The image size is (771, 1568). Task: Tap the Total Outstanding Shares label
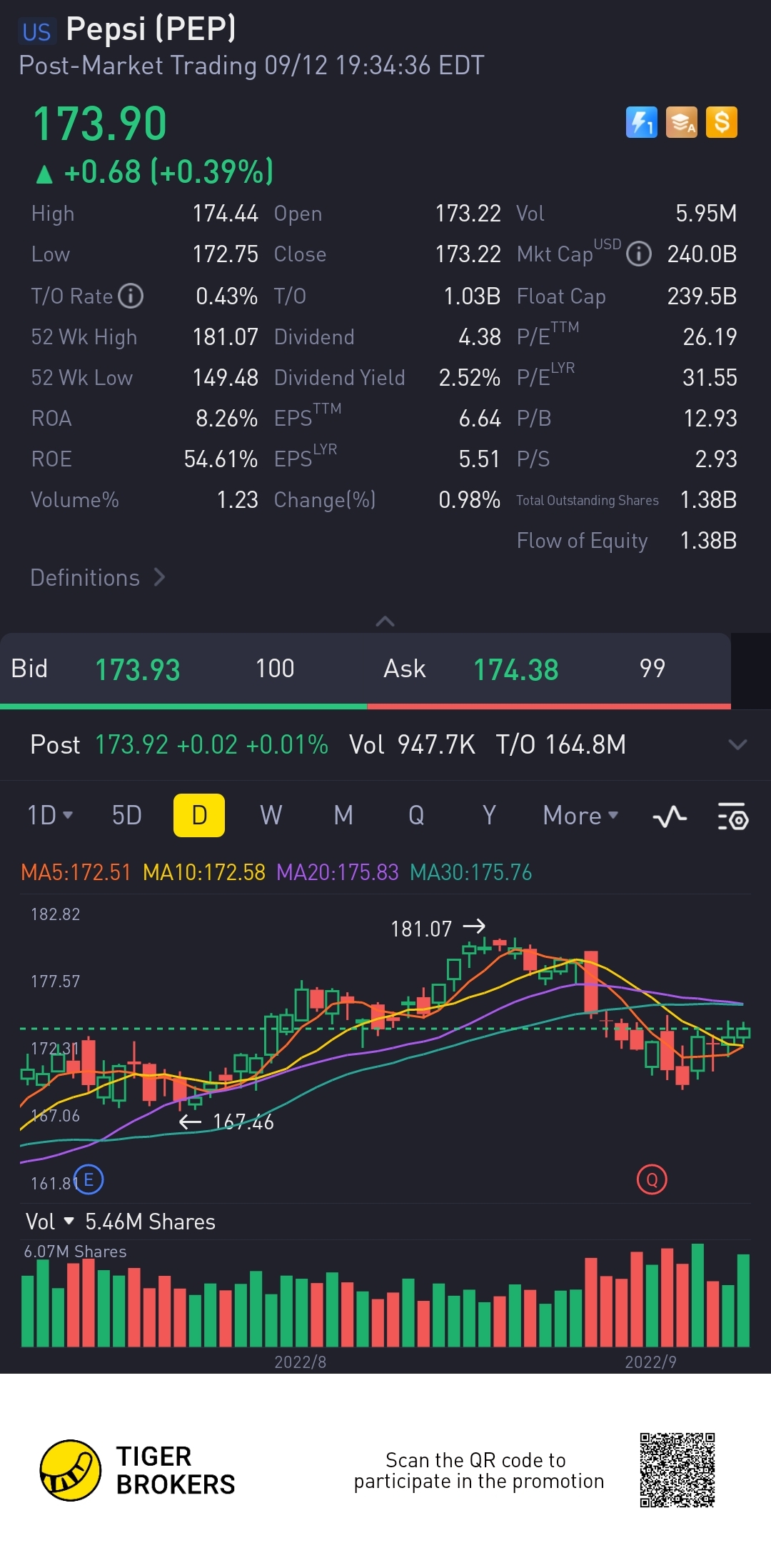(588, 500)
